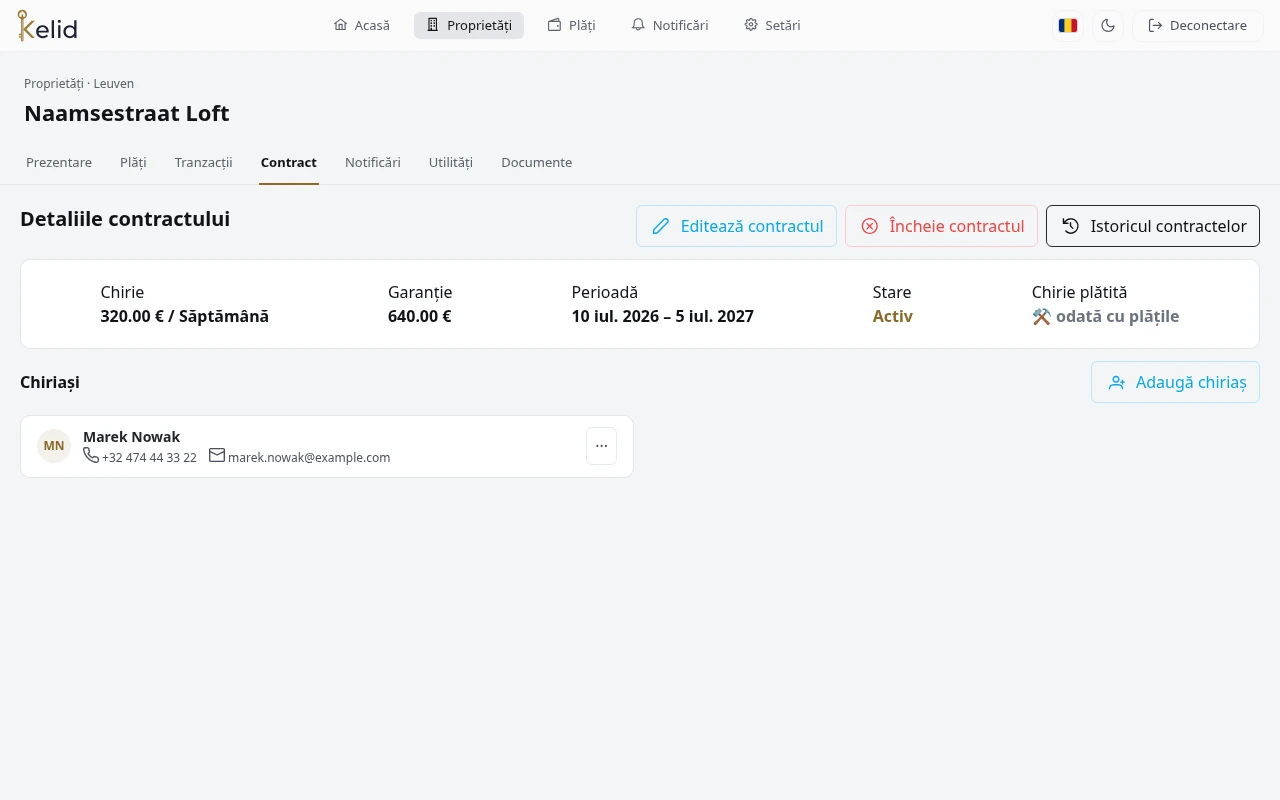
Task: Open the Documente tab
Action: pos(537,162)
